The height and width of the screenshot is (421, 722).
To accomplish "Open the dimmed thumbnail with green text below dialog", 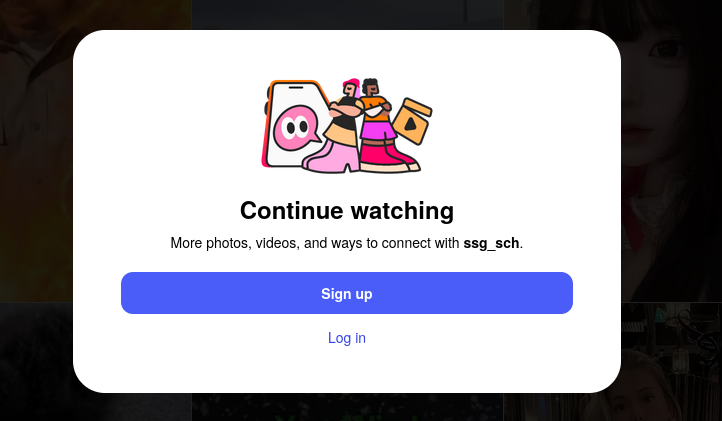I will click(x=347, y=407).
